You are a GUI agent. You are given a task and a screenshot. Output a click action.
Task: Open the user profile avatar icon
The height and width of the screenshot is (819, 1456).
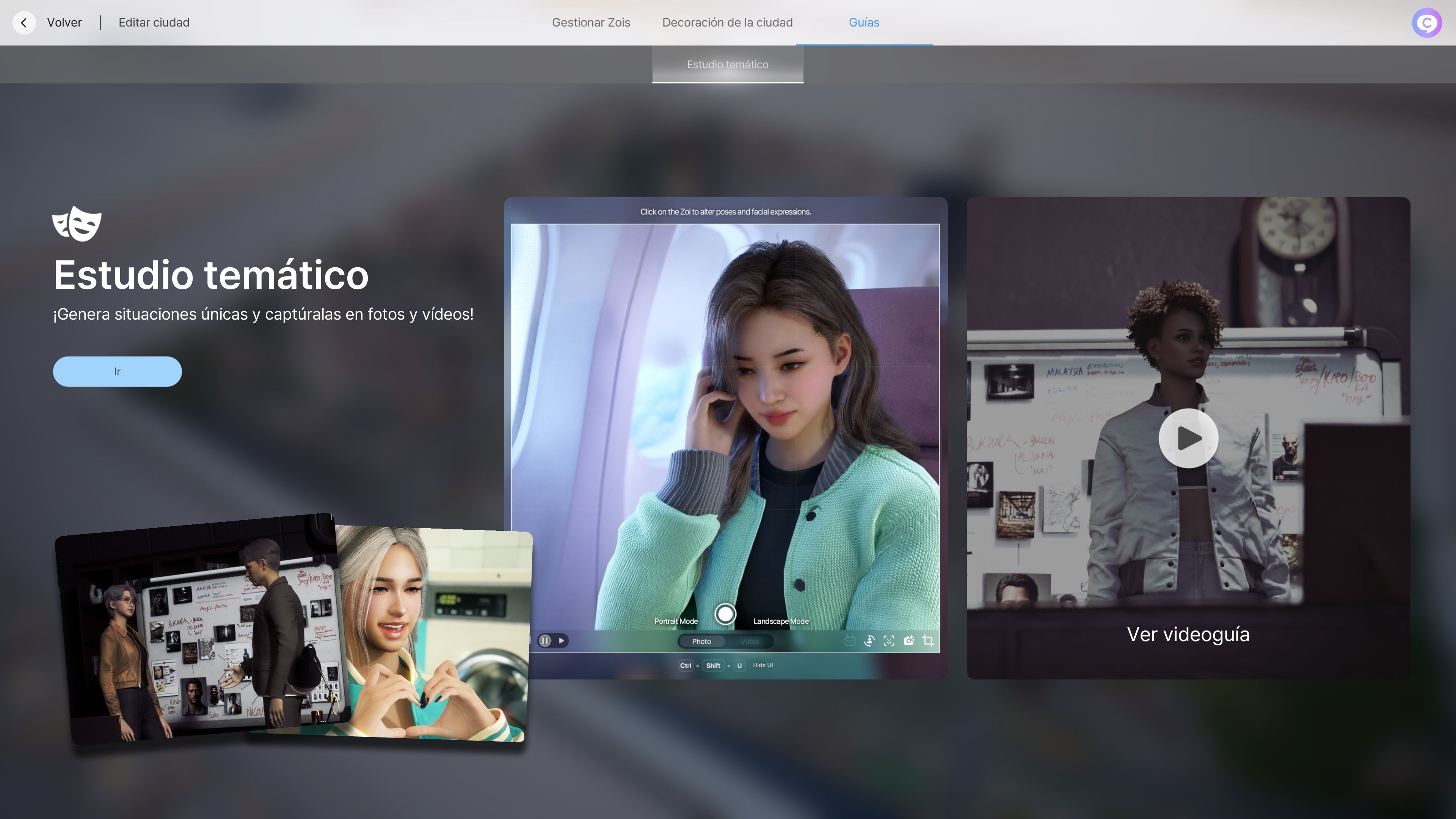pos(1426,23)
